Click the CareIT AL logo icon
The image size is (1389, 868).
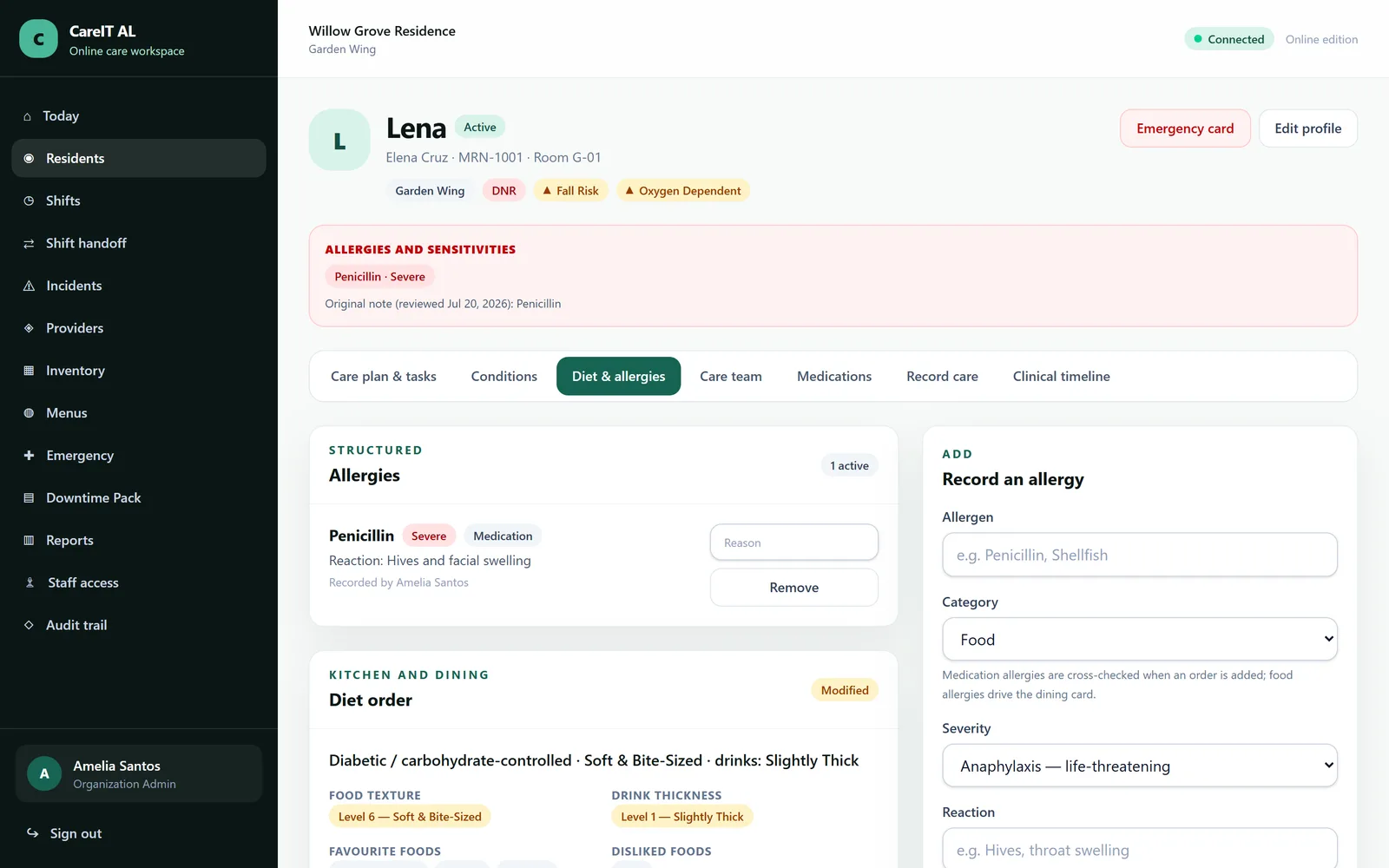pos(38,39)
